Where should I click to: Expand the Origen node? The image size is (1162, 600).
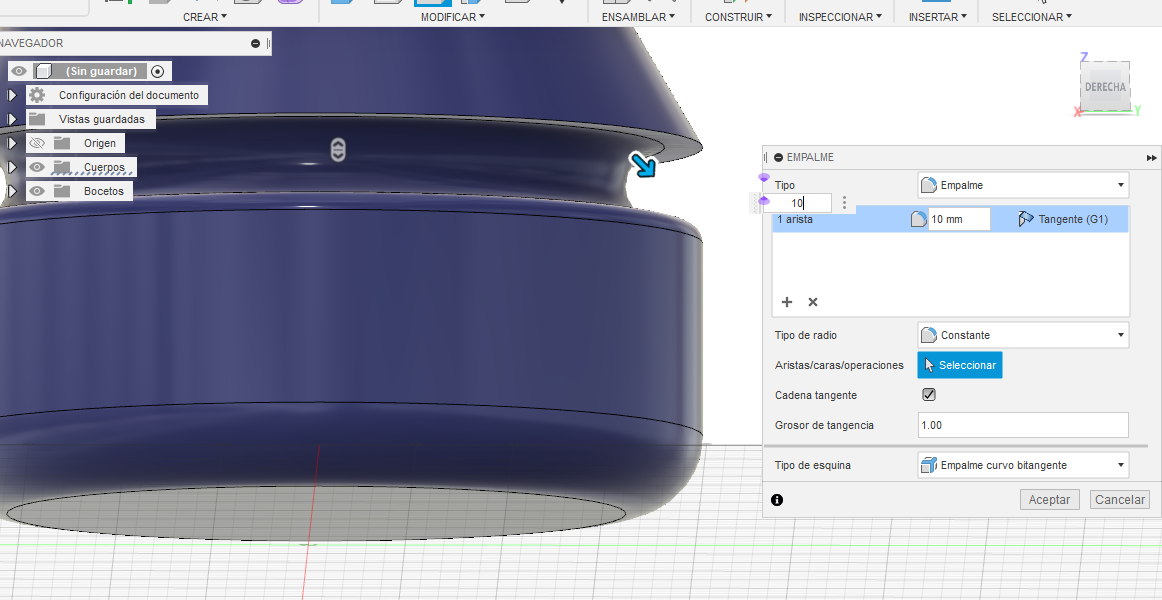[x=12, y=143]
